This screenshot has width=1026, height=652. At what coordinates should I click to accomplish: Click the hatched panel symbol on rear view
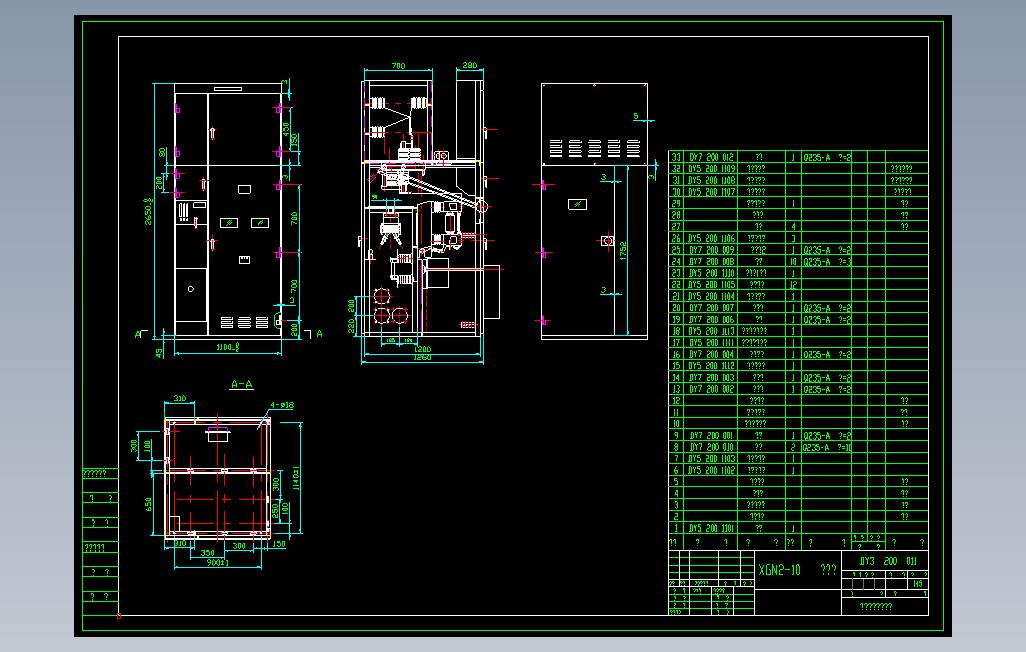(576, 203)
